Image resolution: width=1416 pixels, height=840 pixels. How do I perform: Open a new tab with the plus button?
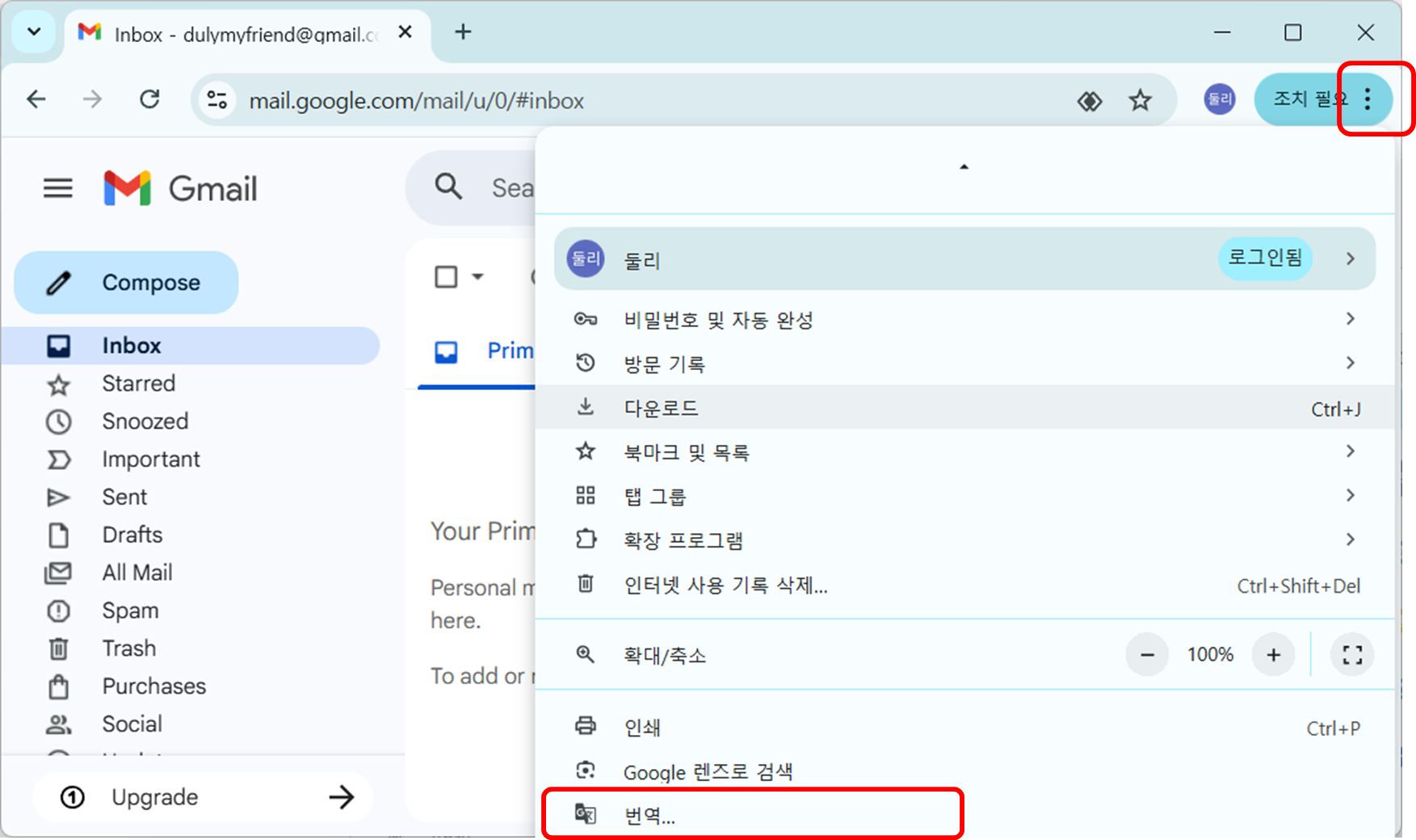tap(463, 32)
